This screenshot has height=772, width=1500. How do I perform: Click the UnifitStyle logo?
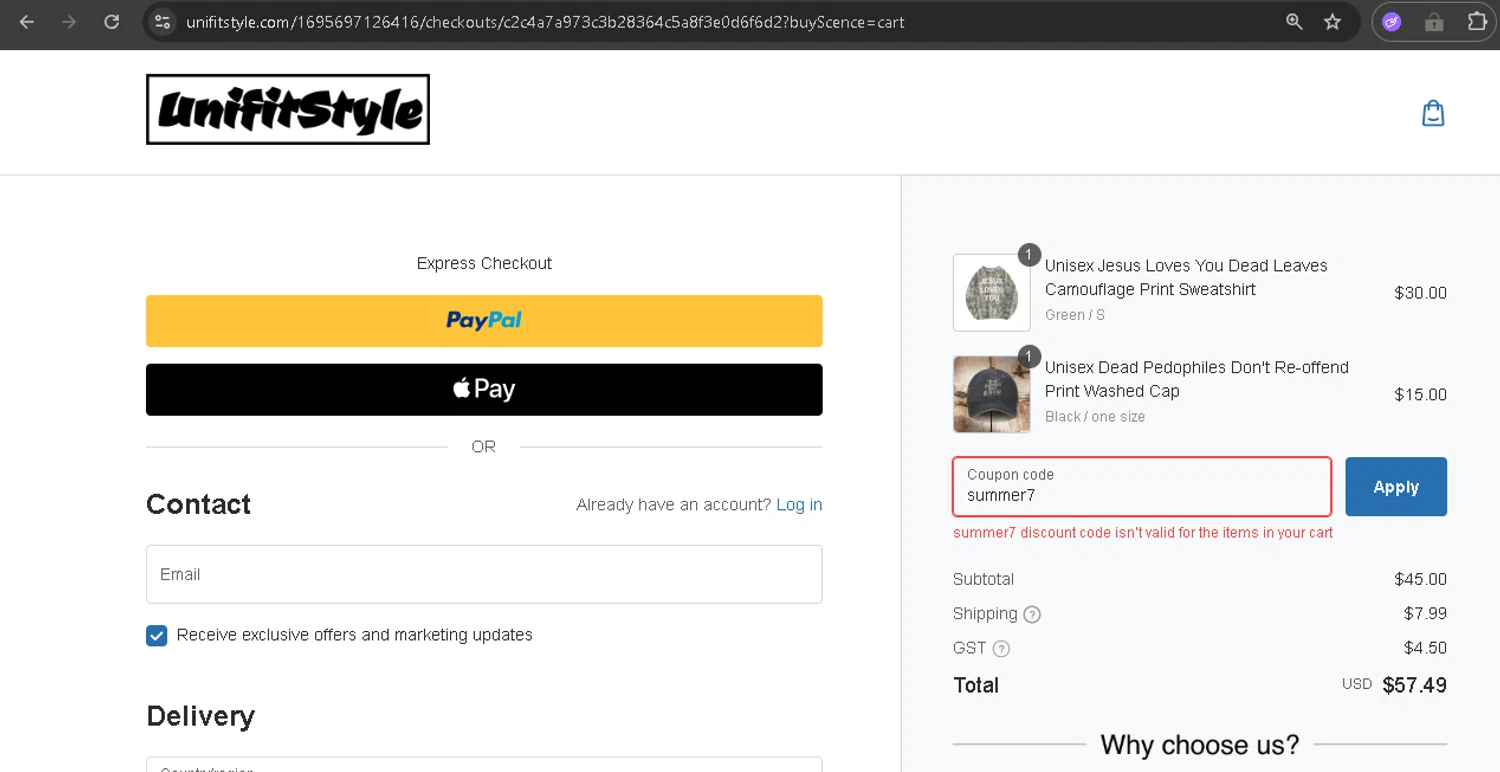[288, 109]
